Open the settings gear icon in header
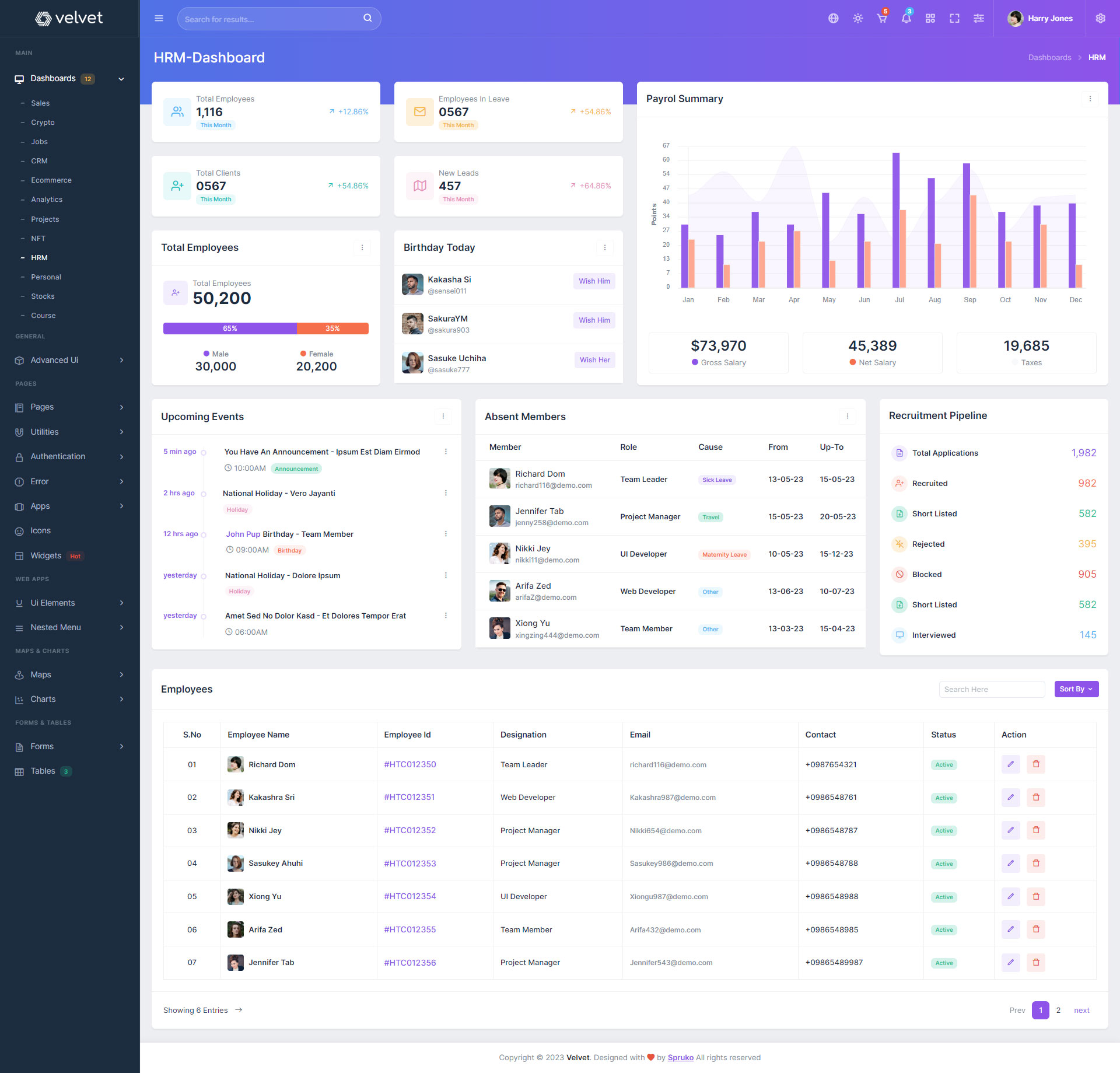The height and width of the screenshot is (1073, 1120). pyautogui.click(x=1100, y=19)
